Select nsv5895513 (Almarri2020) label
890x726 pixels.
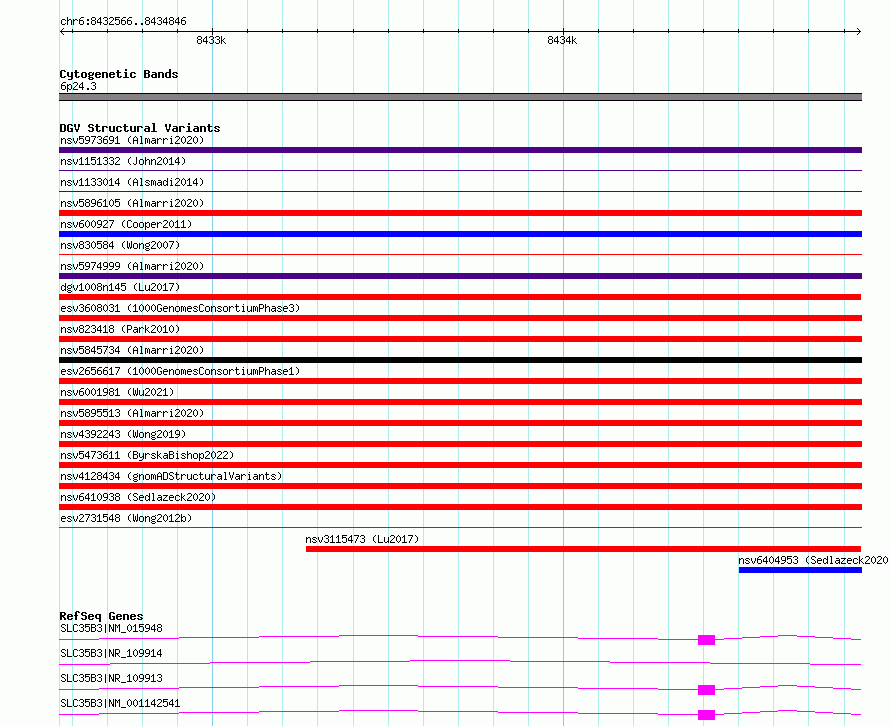tap(132, 413)
